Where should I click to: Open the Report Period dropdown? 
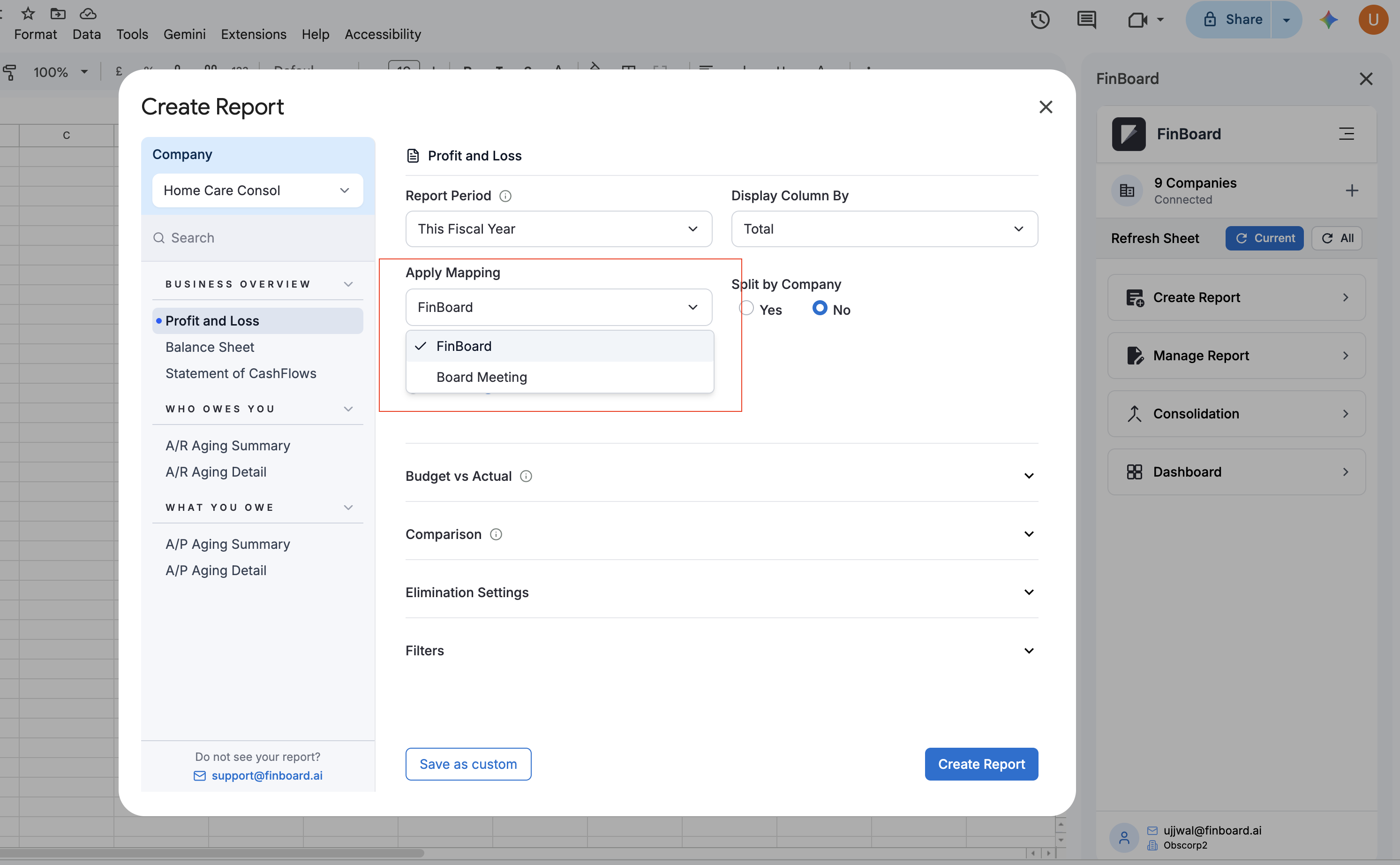click(558, 229)
